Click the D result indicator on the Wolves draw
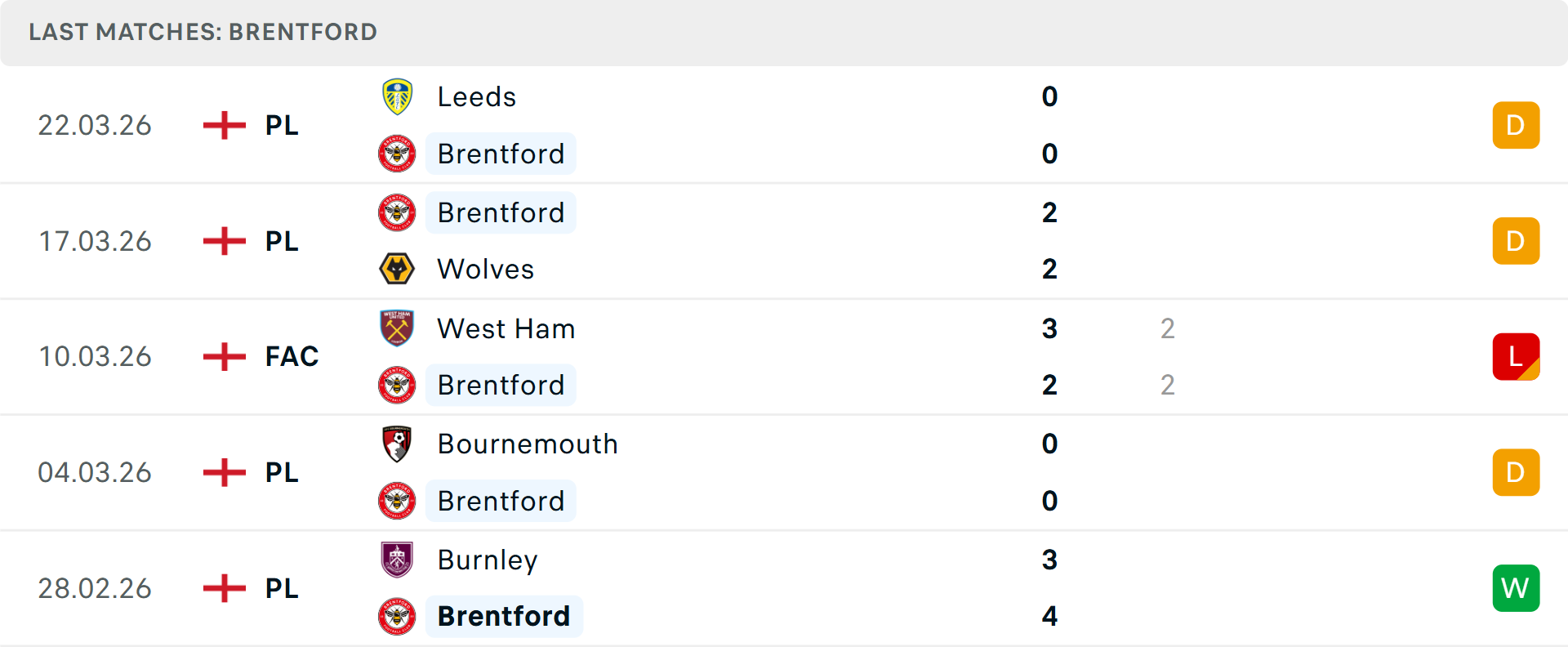The height and width of the screenshot is (647, 1568). click(1516, 241)
